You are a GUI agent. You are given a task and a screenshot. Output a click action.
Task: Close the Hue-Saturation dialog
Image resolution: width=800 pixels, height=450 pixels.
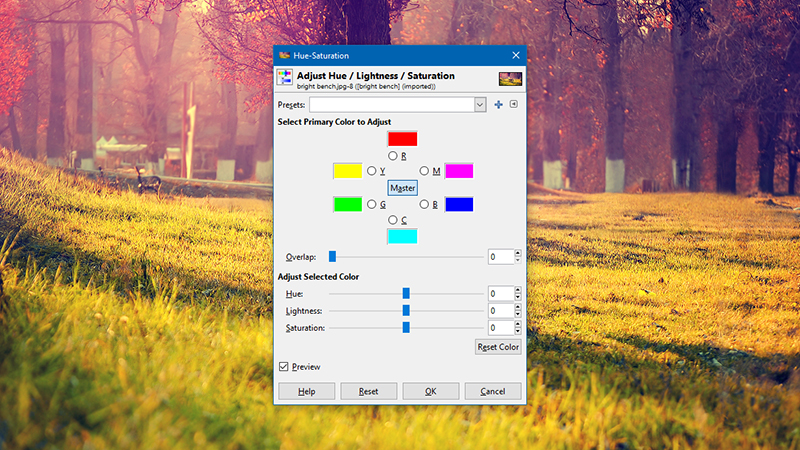point(516,55)
